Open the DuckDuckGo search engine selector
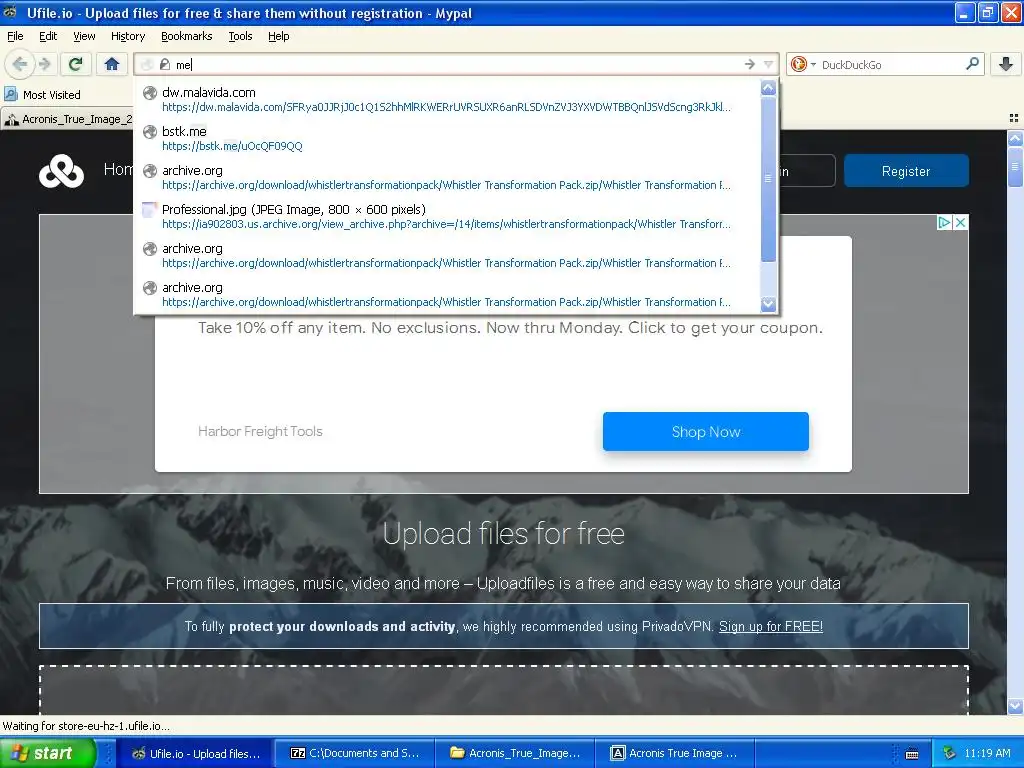This screenshot has width=1024, height=768. pyautogui.click(x=803, y=64)
